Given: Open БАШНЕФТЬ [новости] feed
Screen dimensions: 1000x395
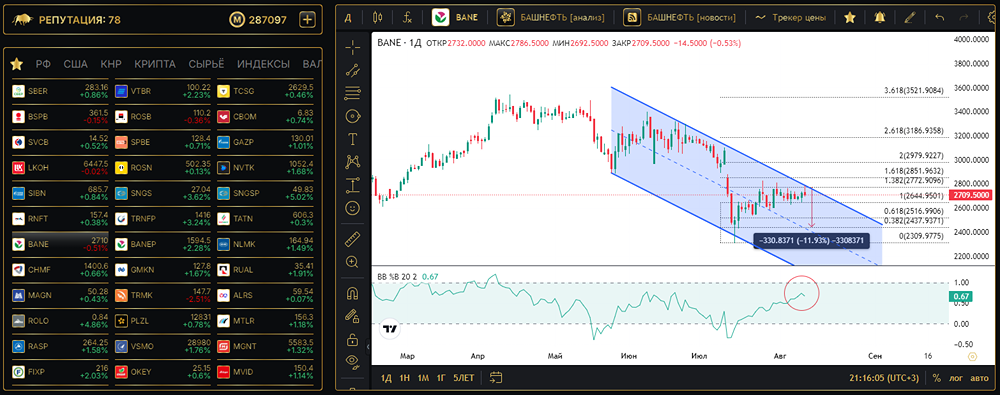Looking at the screenshot, I should point(679,18).
